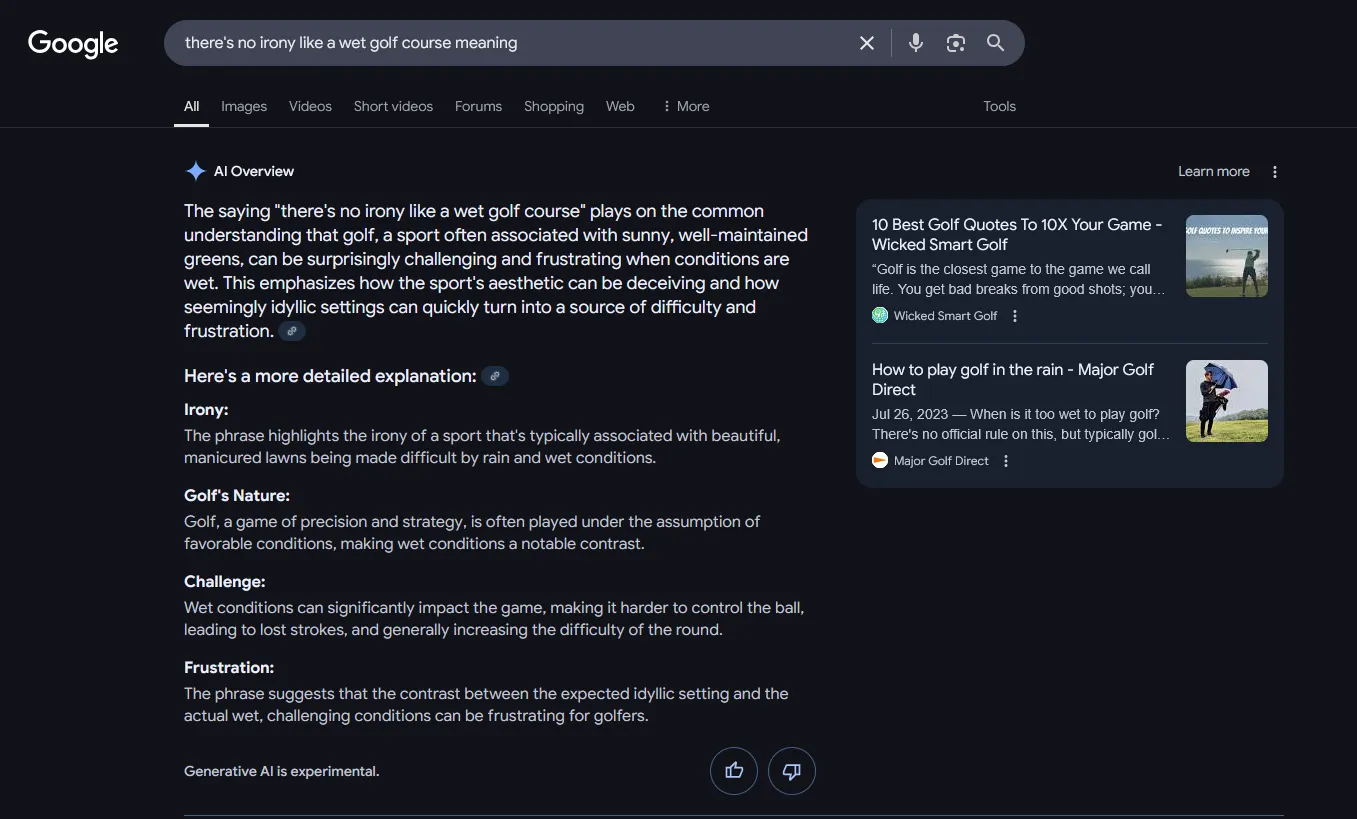This screenshot has height=819, width=1357.
Task: Clear the search query with X icon
Action: pos(867,43)
